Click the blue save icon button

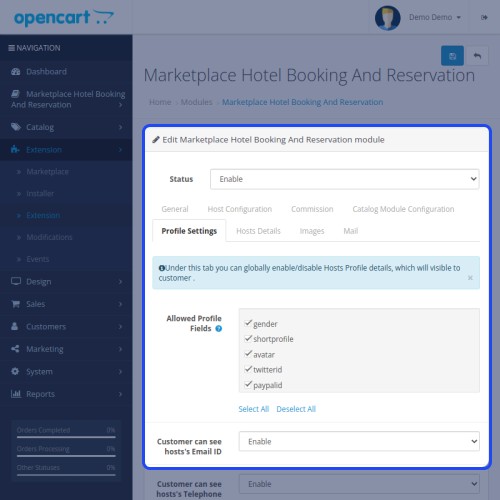[452, 56]
